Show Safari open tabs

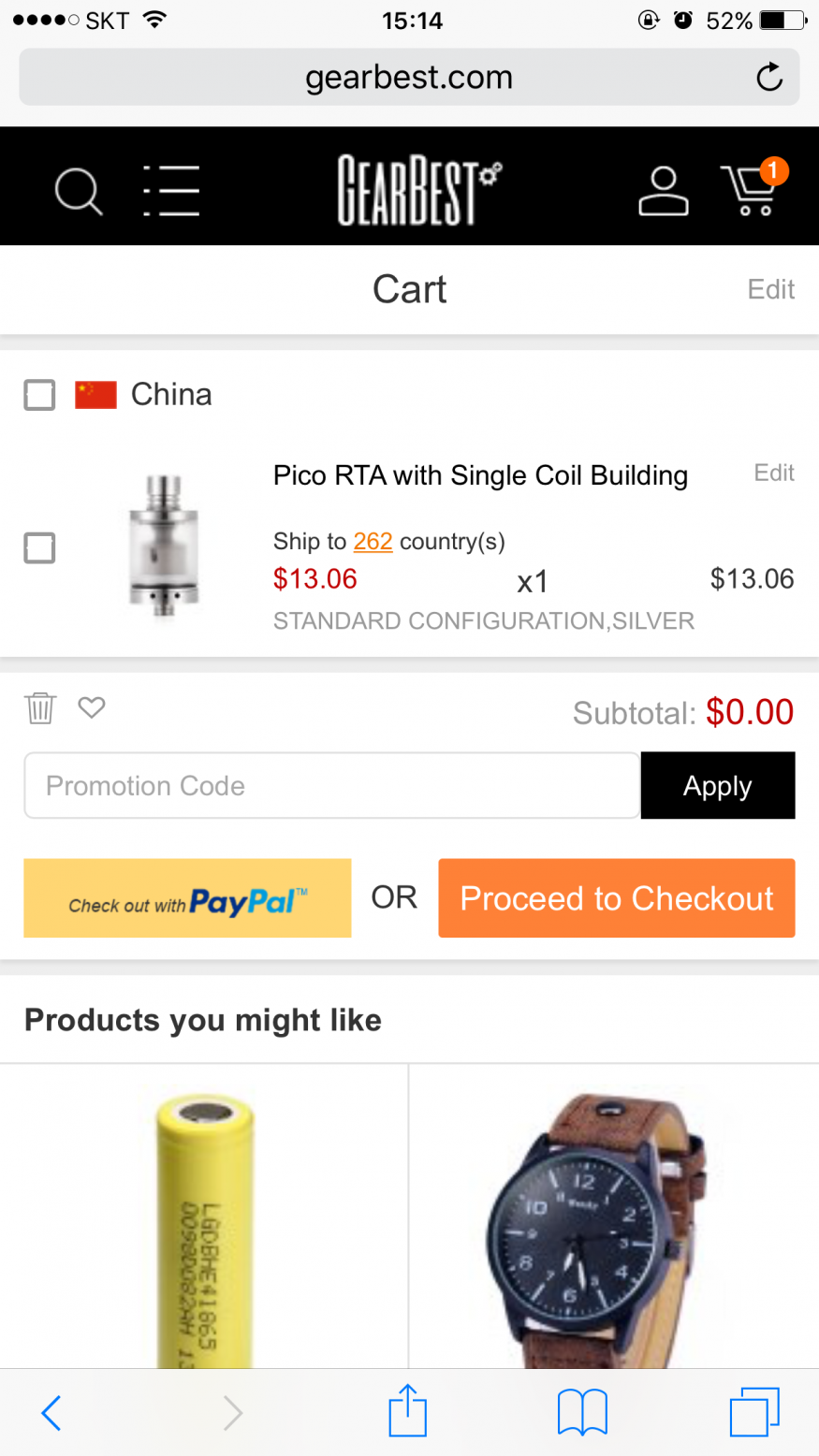753,1411
